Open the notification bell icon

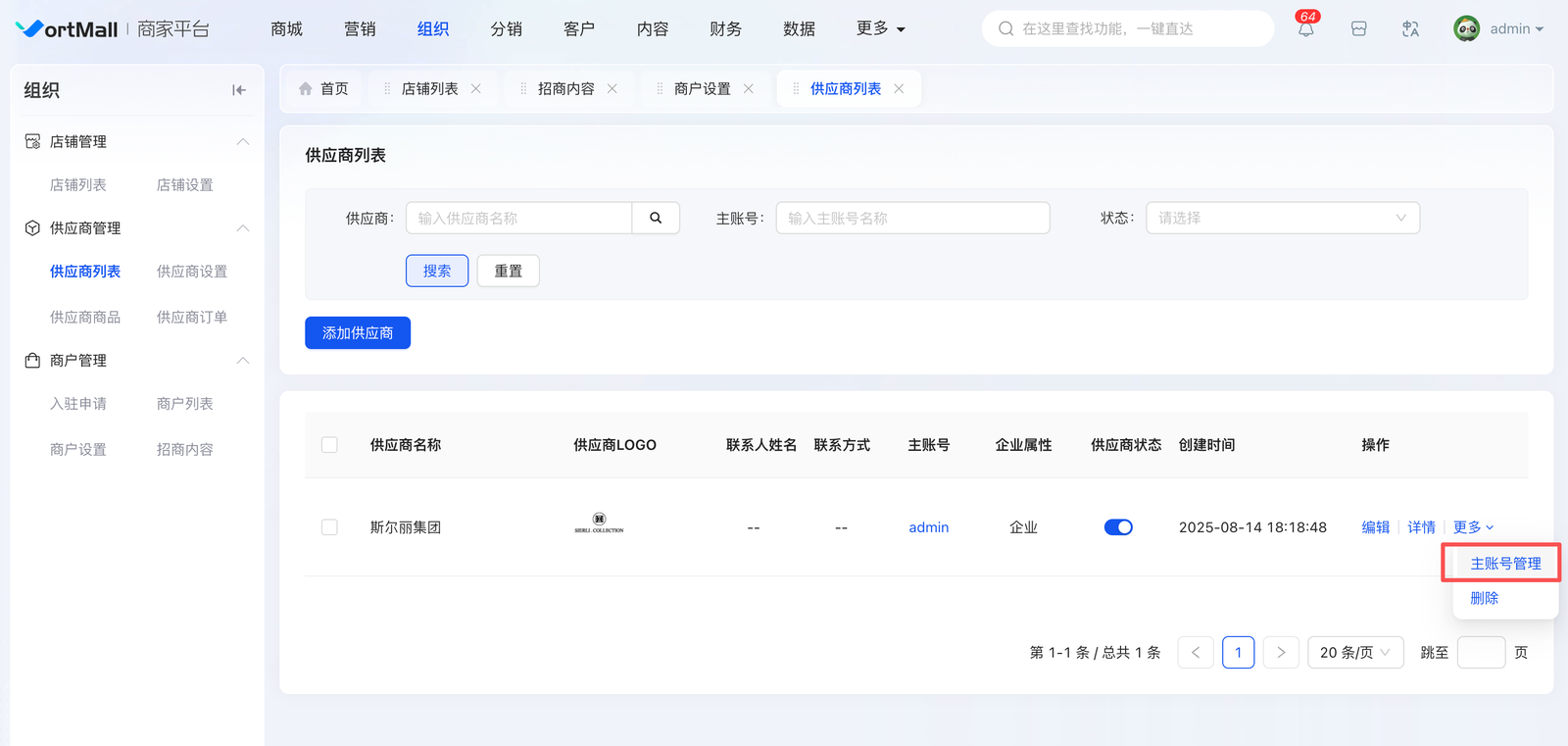1305,29
